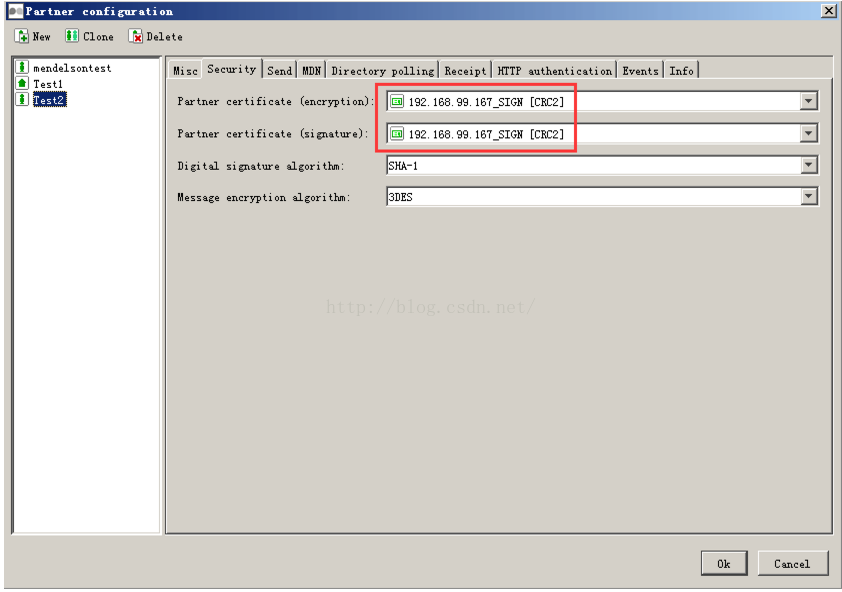Go to the Send tab

(279, 70)
